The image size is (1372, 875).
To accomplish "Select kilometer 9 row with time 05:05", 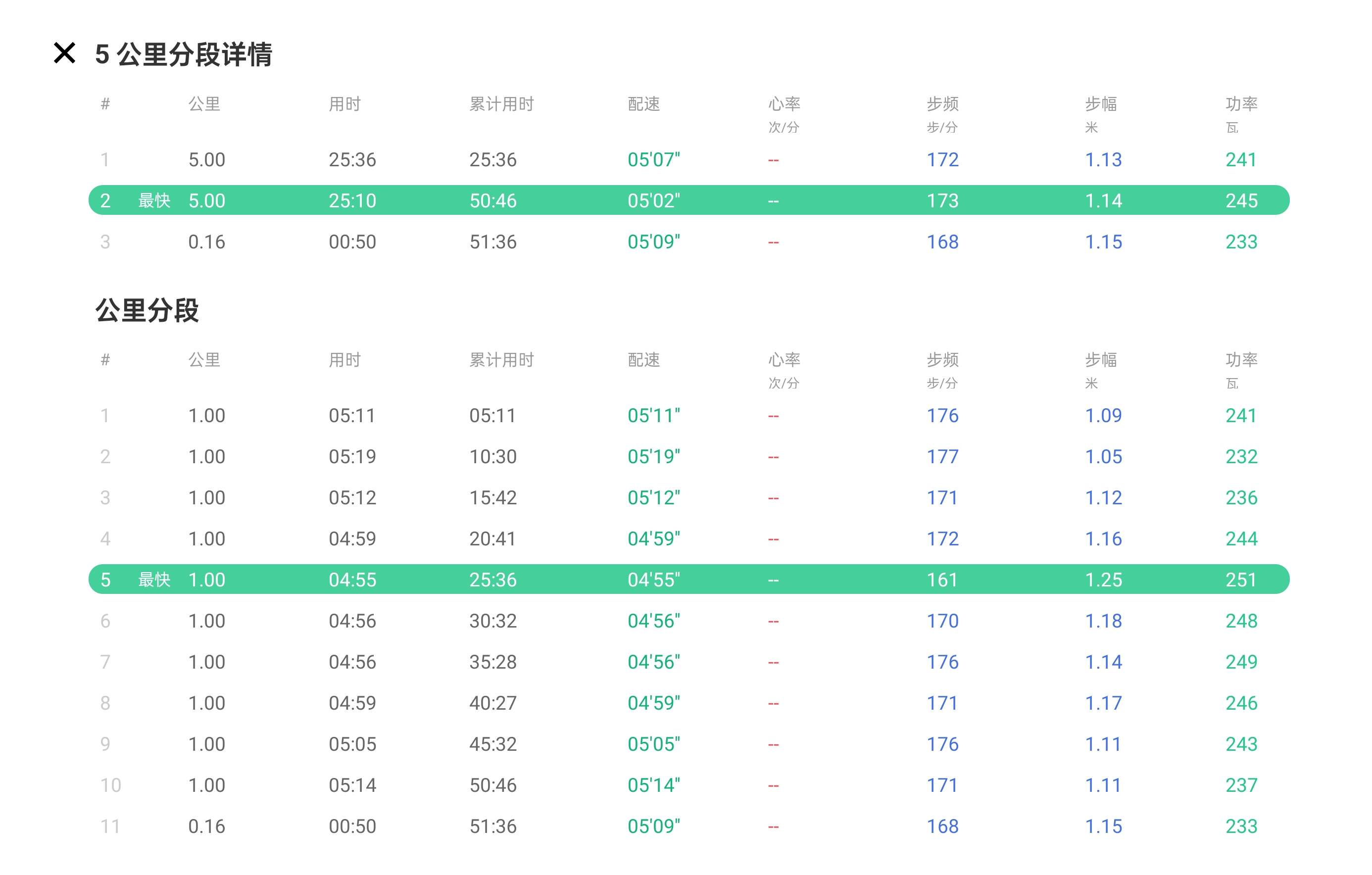I will (352, 744).
